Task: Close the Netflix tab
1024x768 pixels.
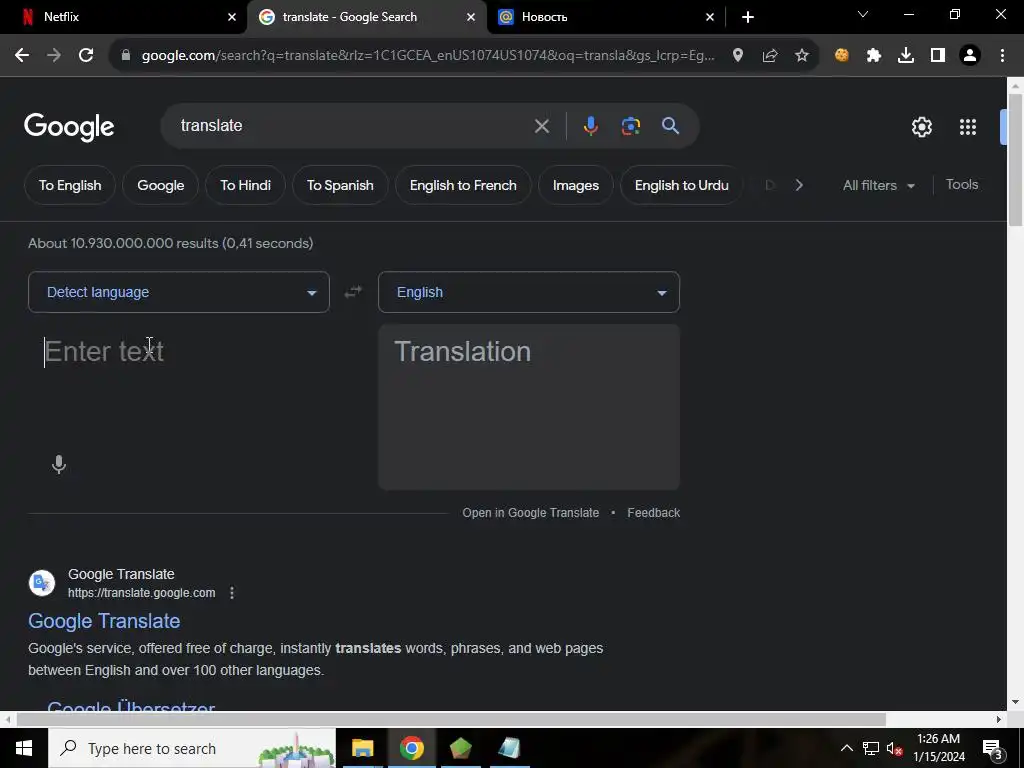Action: (x=232, y=17)
